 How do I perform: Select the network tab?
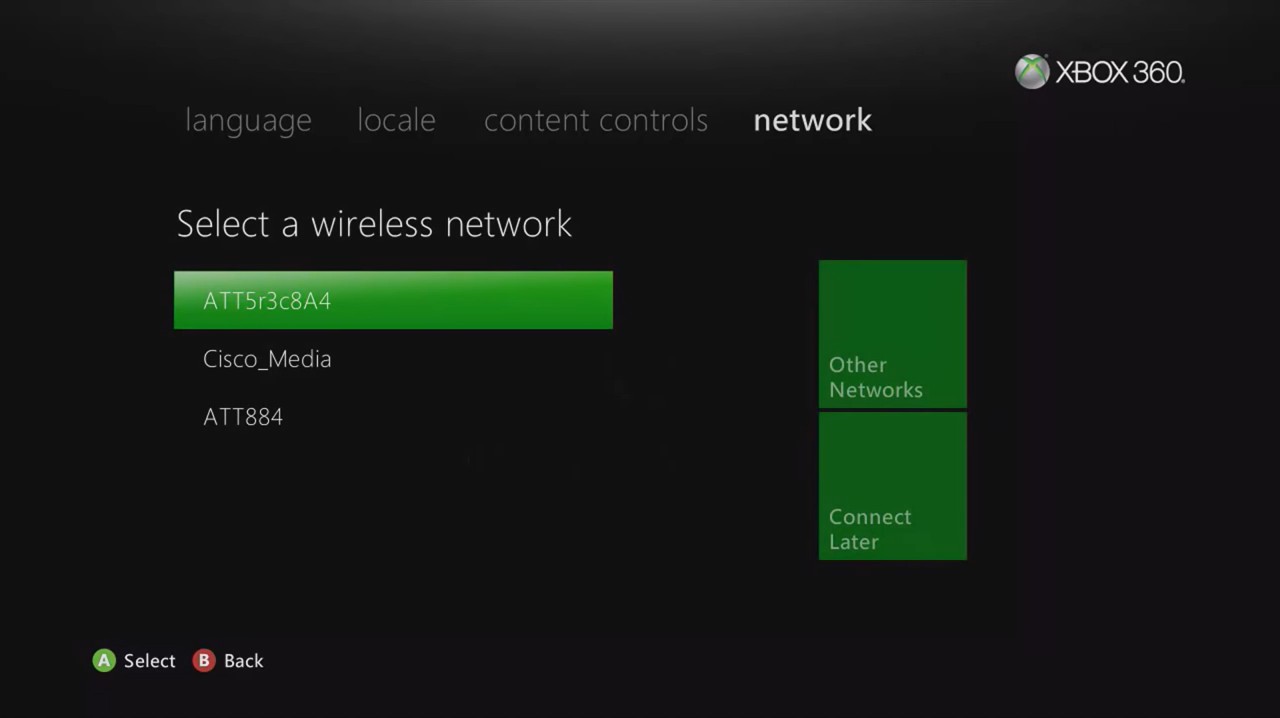point(812,120)
